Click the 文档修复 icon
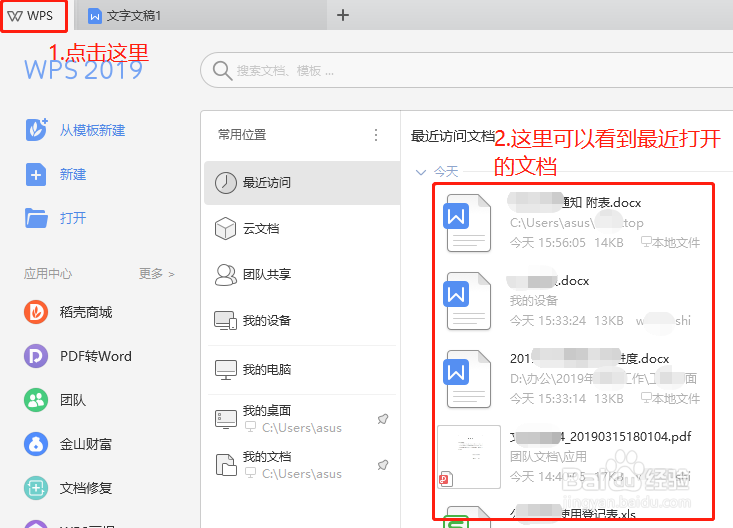The width and height of the screenshot is (733, 528). 36,488
